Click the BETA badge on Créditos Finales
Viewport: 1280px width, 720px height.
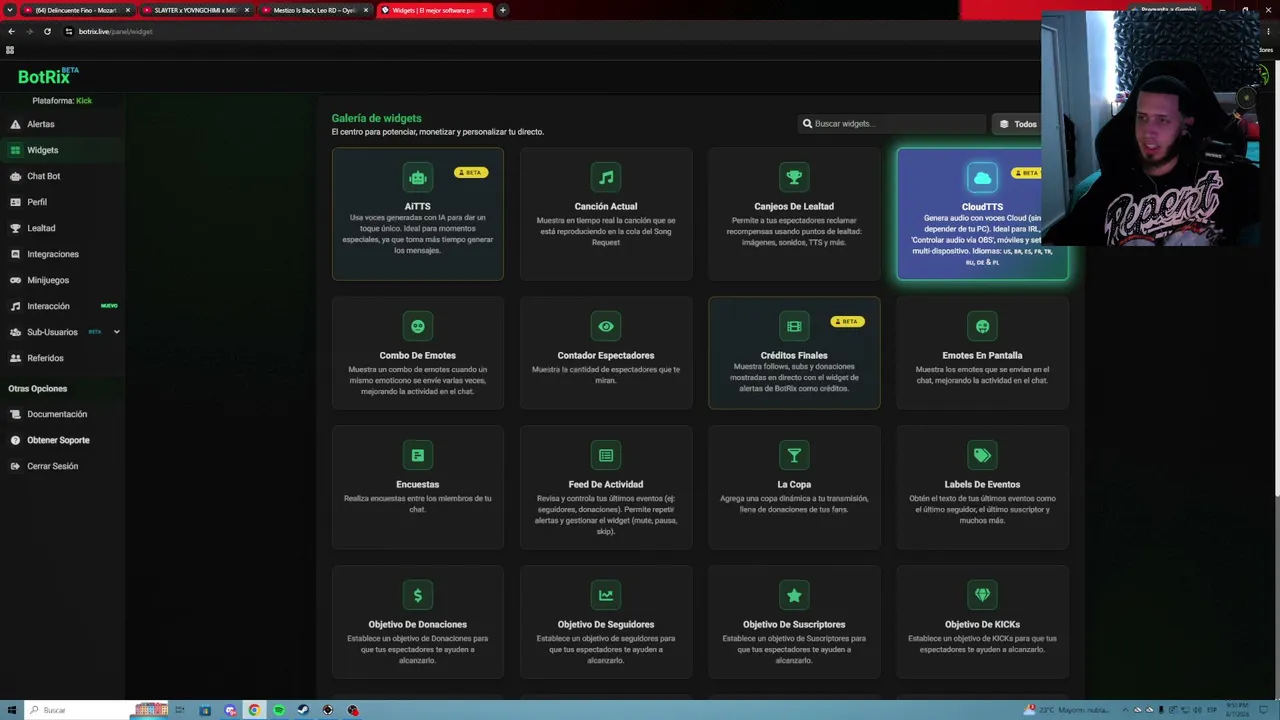847,321
